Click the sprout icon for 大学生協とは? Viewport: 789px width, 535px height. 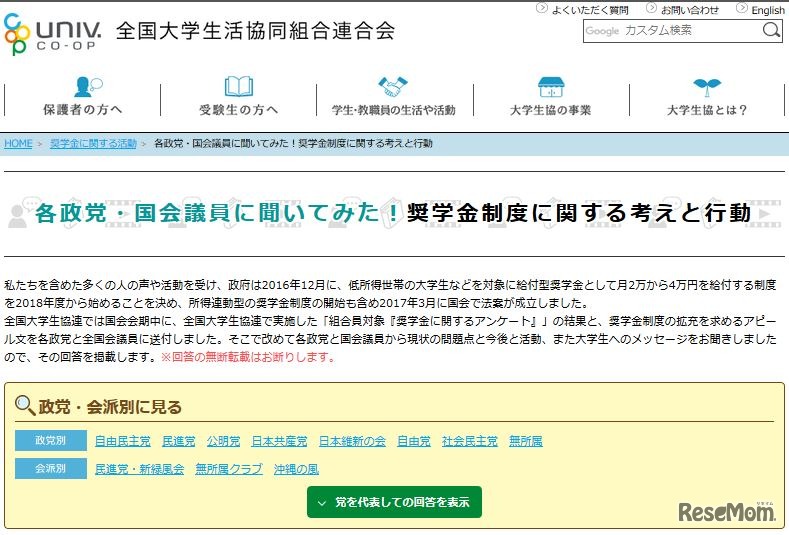click(x=706, y=87)
